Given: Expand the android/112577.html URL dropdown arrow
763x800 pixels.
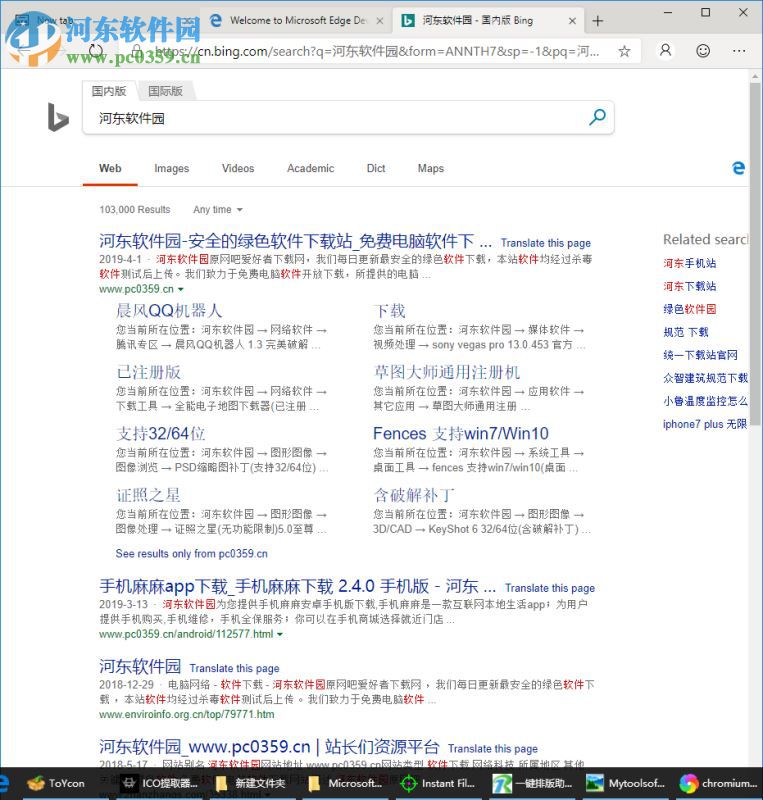Looking at the screenshot, I should tap(280, 634).
